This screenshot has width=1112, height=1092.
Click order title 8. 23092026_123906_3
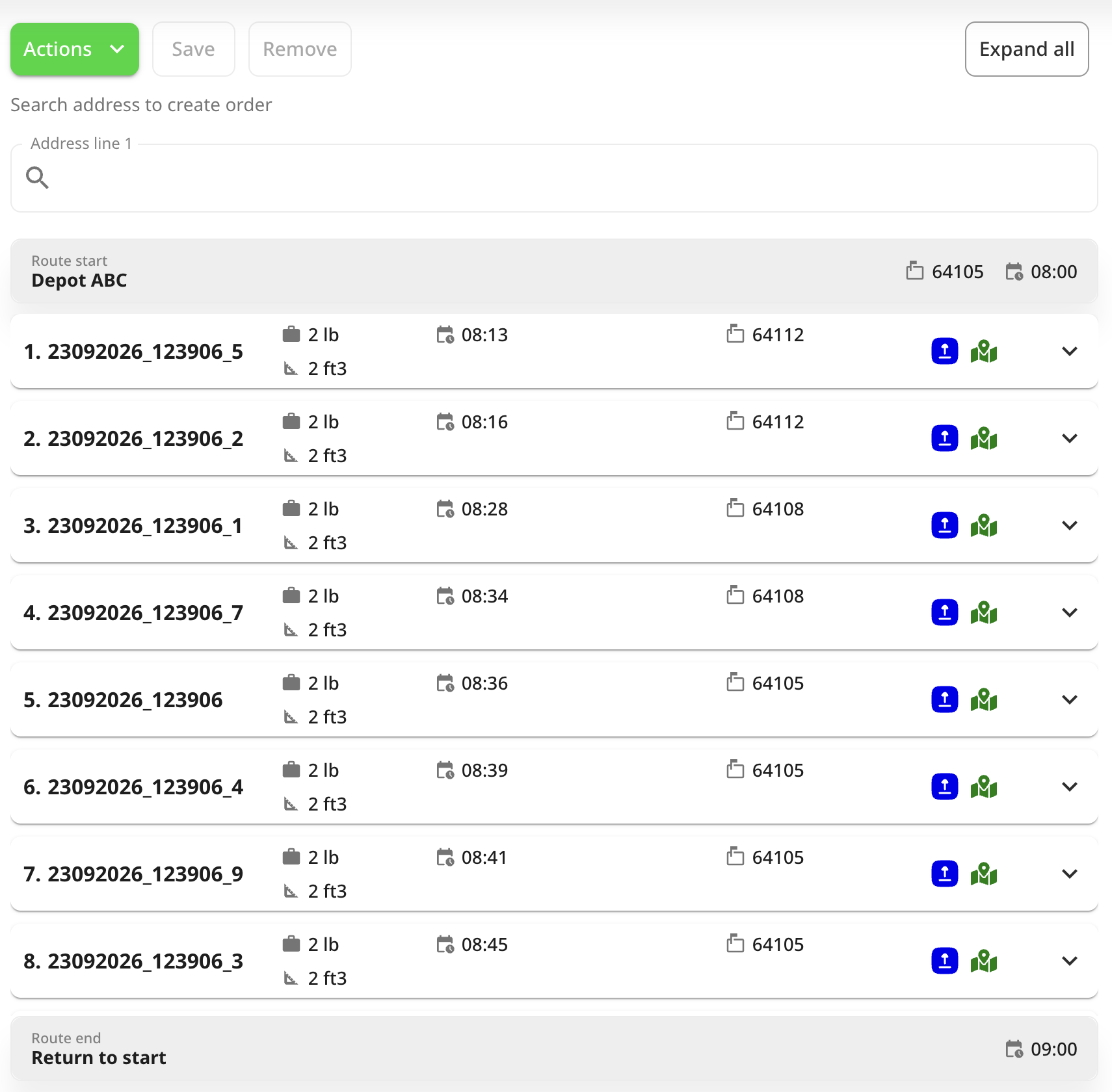click(133, 961)
